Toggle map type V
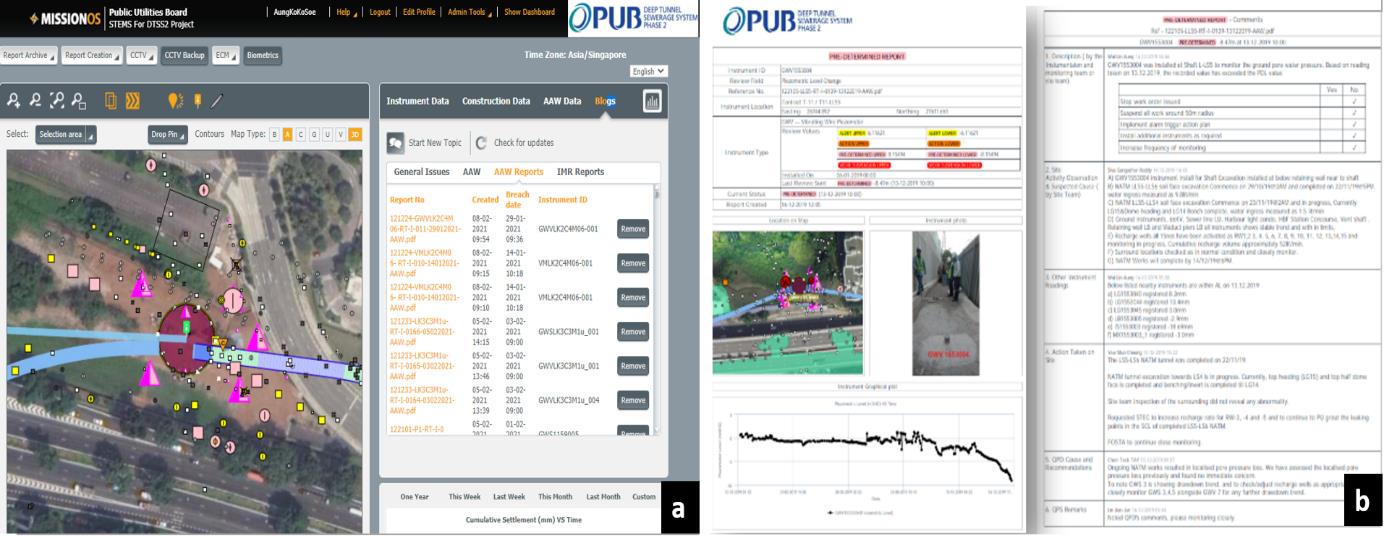This screenshot has height=536, width=1384. point(339,134)
